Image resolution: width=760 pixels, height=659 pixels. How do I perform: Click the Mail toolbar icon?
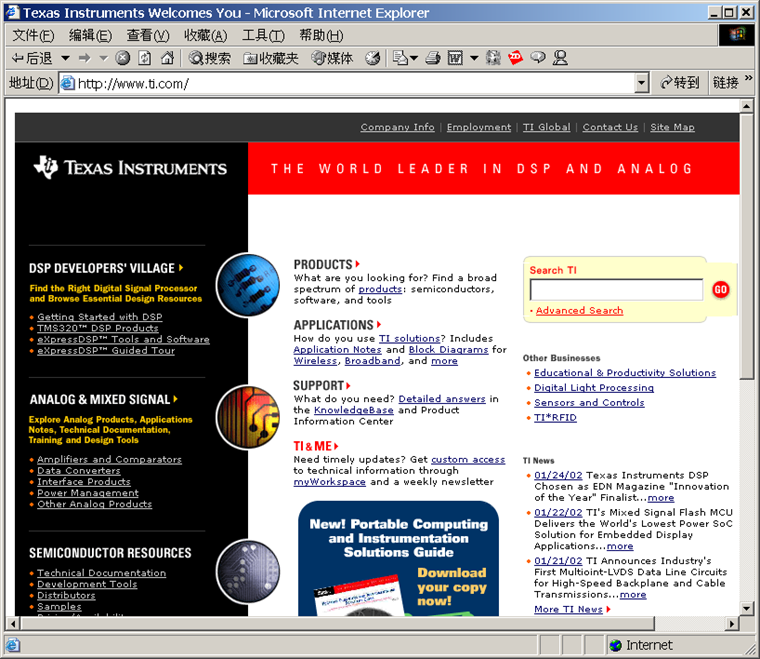coord(400,58)
